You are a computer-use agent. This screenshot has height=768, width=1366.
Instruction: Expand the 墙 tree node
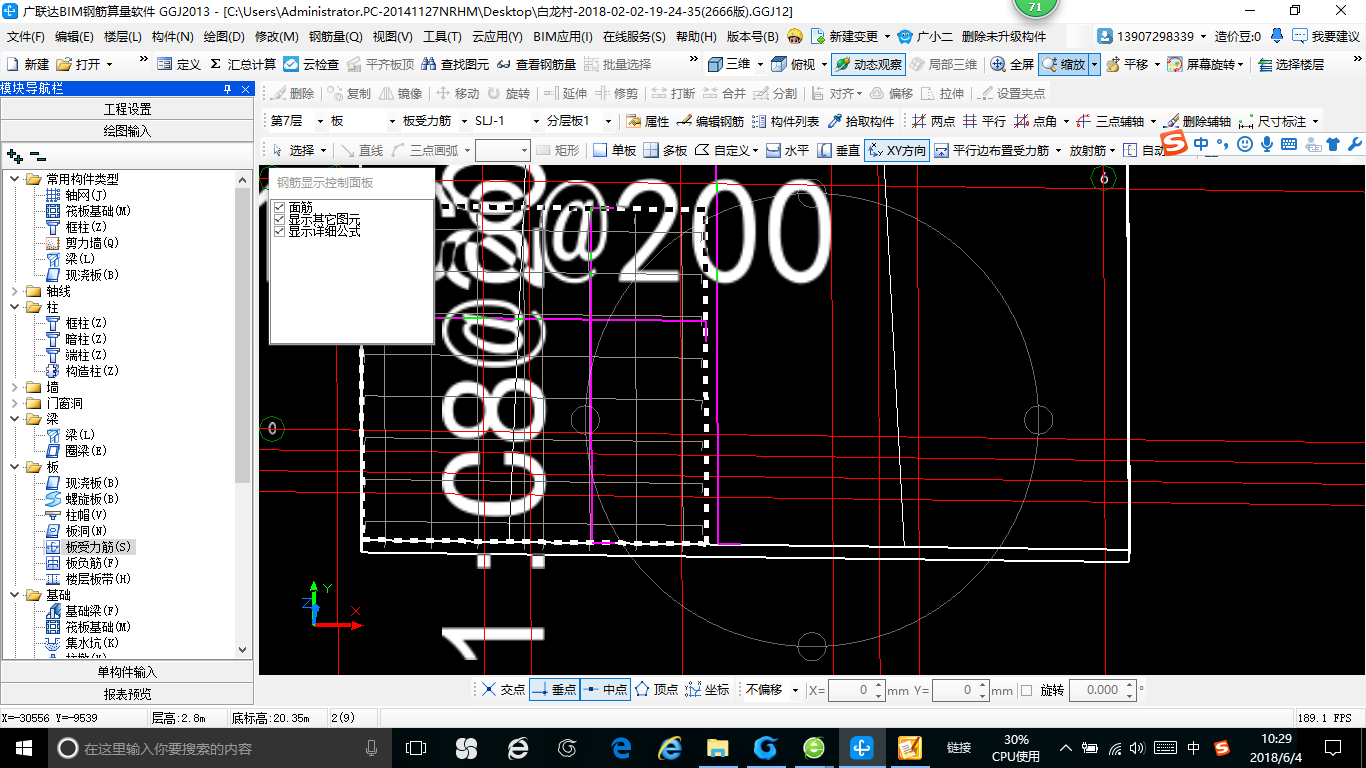[14, 387]
